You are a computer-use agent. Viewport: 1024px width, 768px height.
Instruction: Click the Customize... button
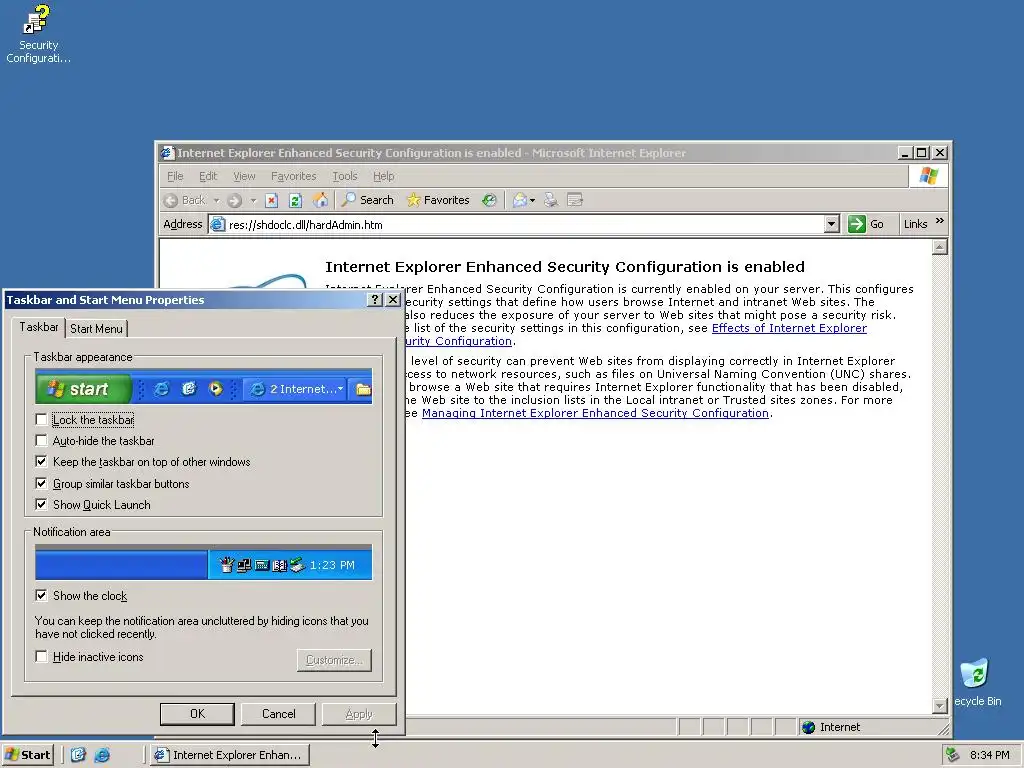pyautogui.click(x=334, y=660)
